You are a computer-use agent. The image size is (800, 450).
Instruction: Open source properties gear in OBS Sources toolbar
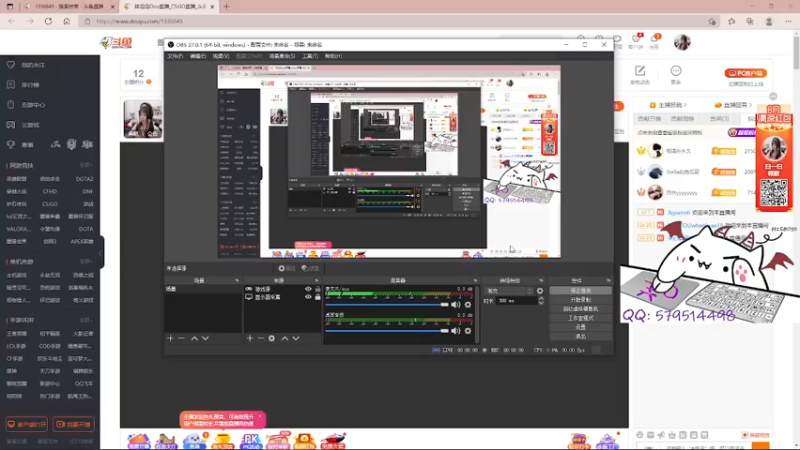(271, 338)
